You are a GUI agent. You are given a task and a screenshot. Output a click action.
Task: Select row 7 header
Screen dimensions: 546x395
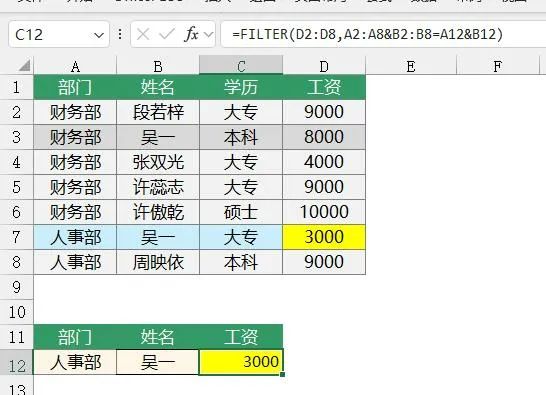point(16,237)
